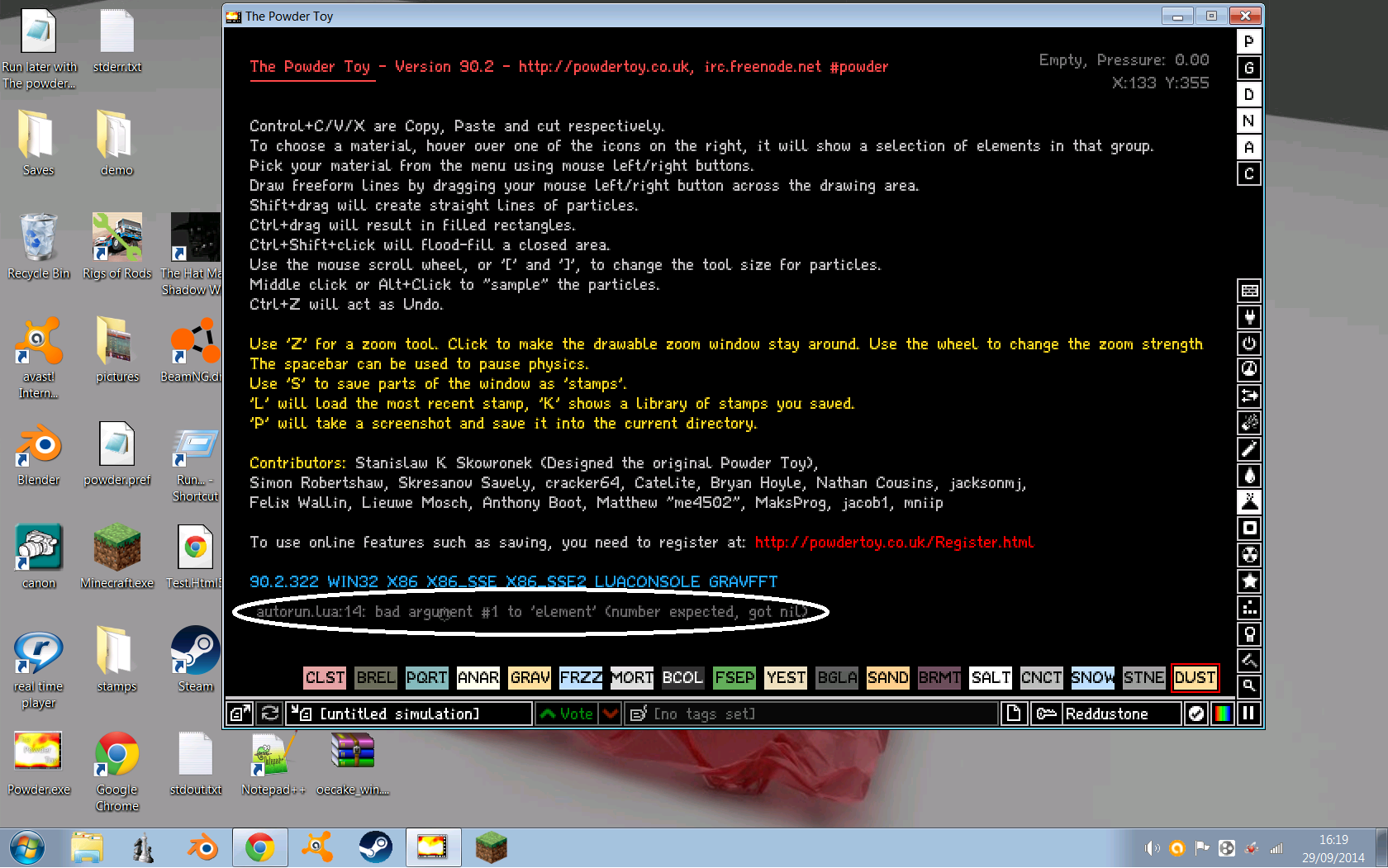Screen dimensions: 1388x868
Task: Pick the SAND element
Action: click(x=888, y=678)
